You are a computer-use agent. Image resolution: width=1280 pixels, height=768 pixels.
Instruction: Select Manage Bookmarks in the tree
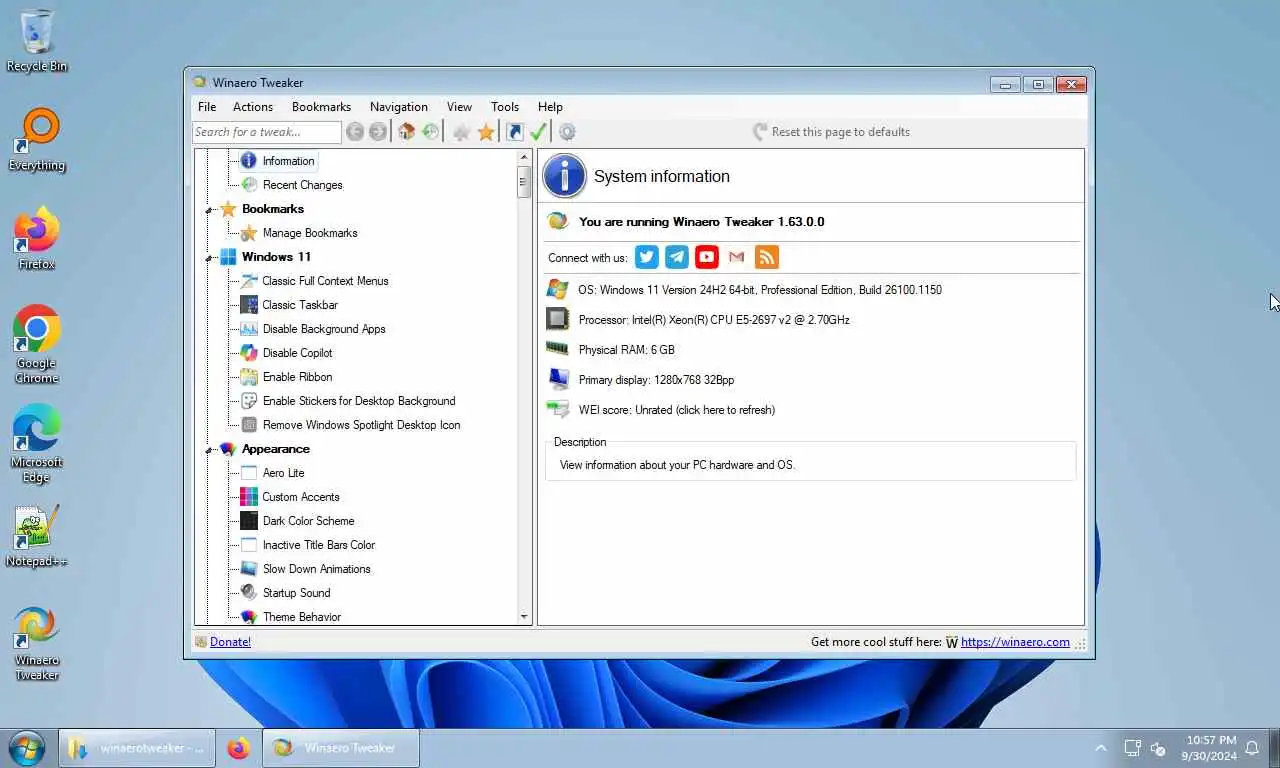[310, 233]
